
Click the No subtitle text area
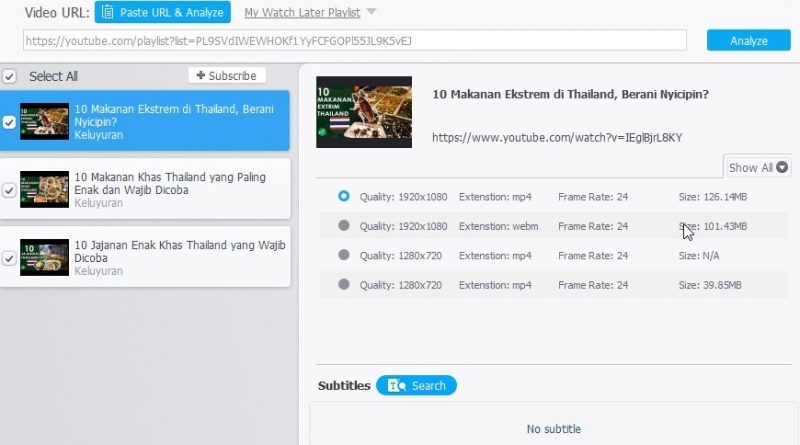click(x=554, y=429)
